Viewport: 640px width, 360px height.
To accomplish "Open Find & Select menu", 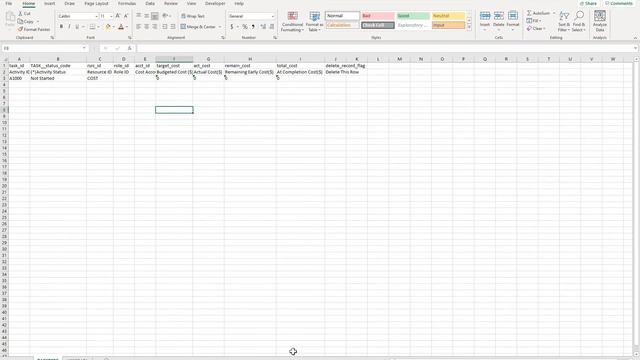I will [x=578, y=22].
